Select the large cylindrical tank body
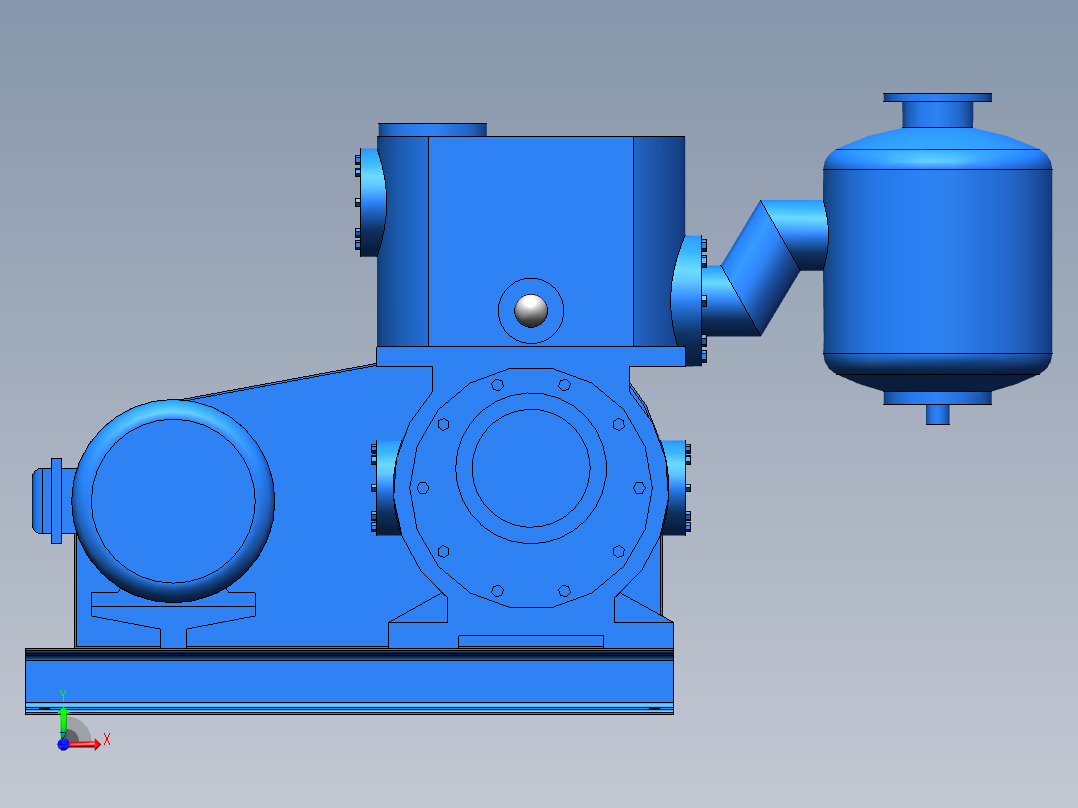Screen dimensions: 1078x808 pos(937,261)
